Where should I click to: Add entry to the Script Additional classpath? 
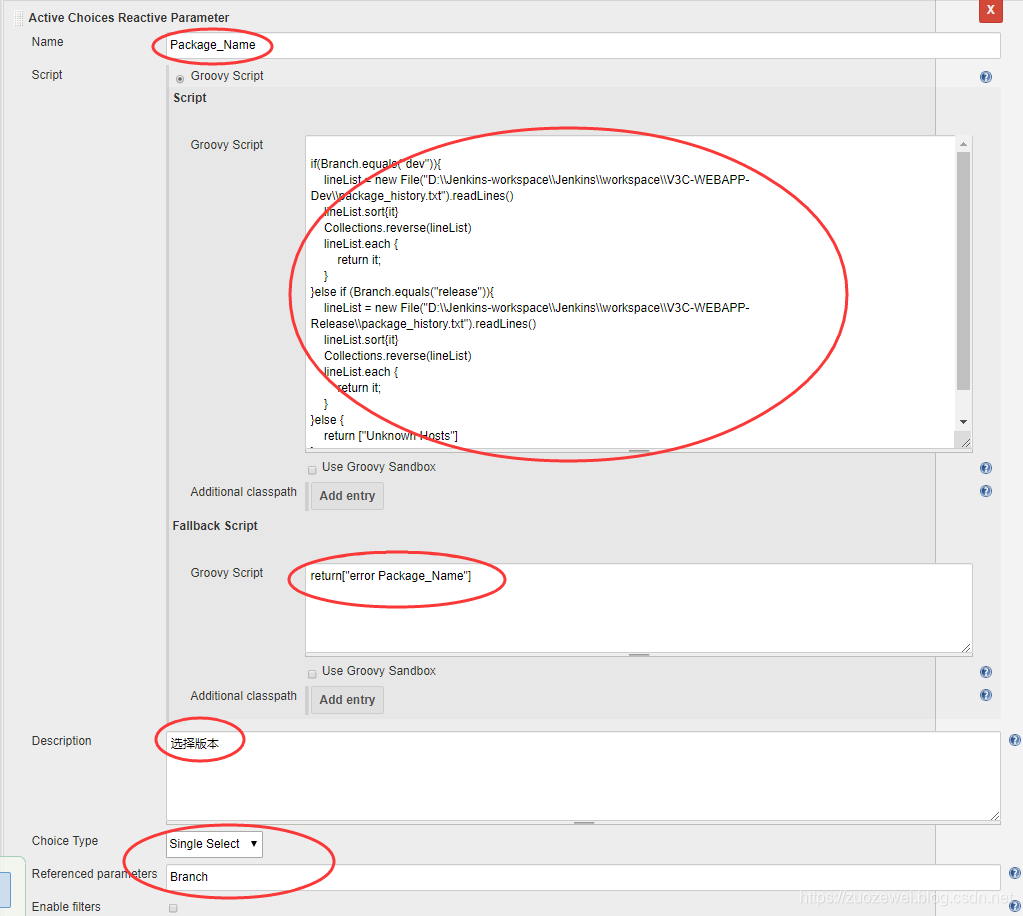pos(347,496)
